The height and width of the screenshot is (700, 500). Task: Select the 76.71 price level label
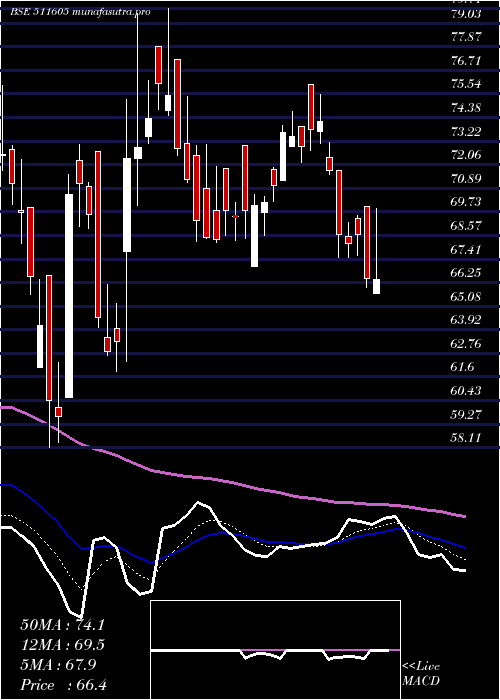tap(466, 61)
